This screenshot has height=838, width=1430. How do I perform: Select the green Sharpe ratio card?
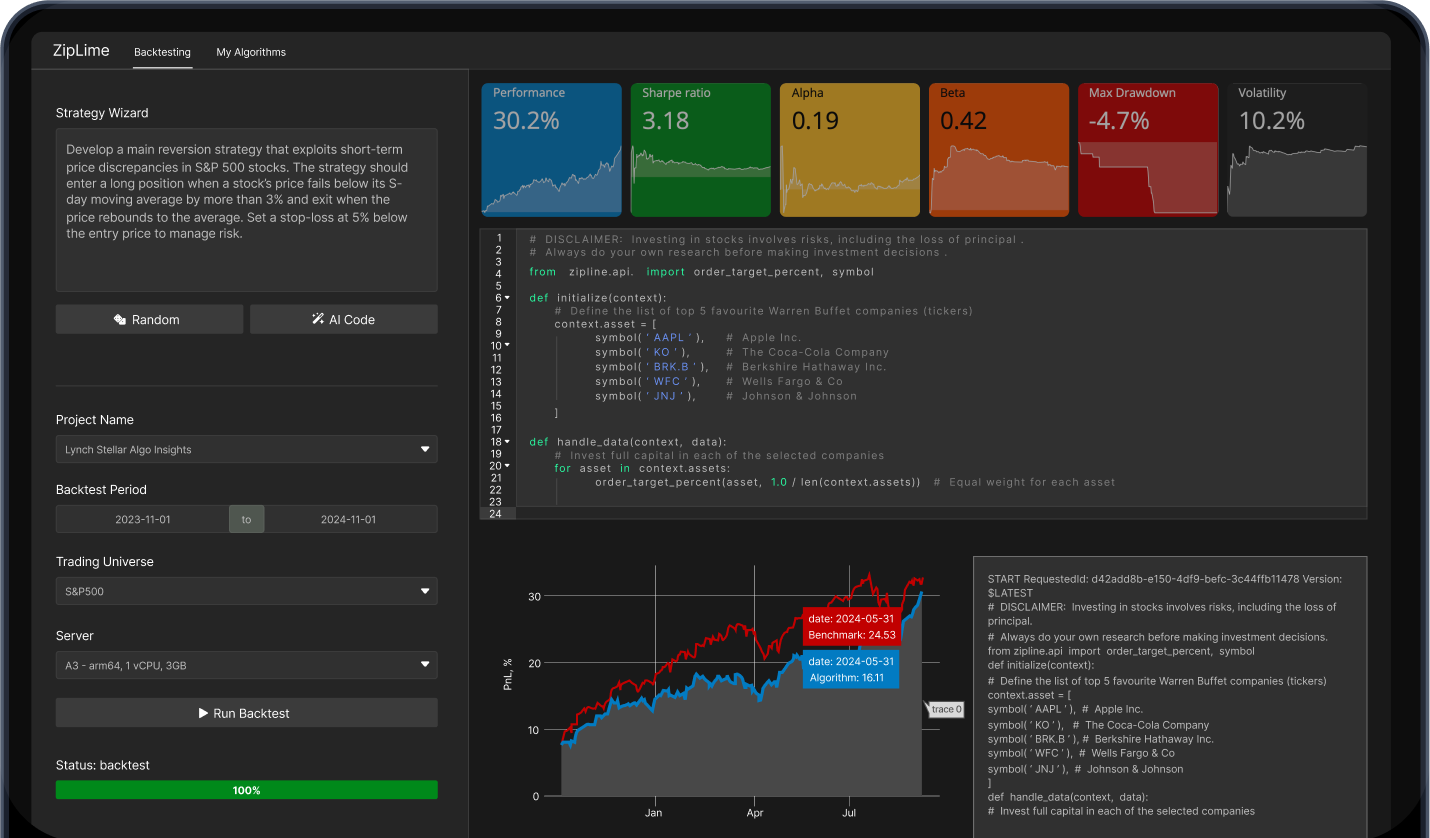(x=700, y=150)
